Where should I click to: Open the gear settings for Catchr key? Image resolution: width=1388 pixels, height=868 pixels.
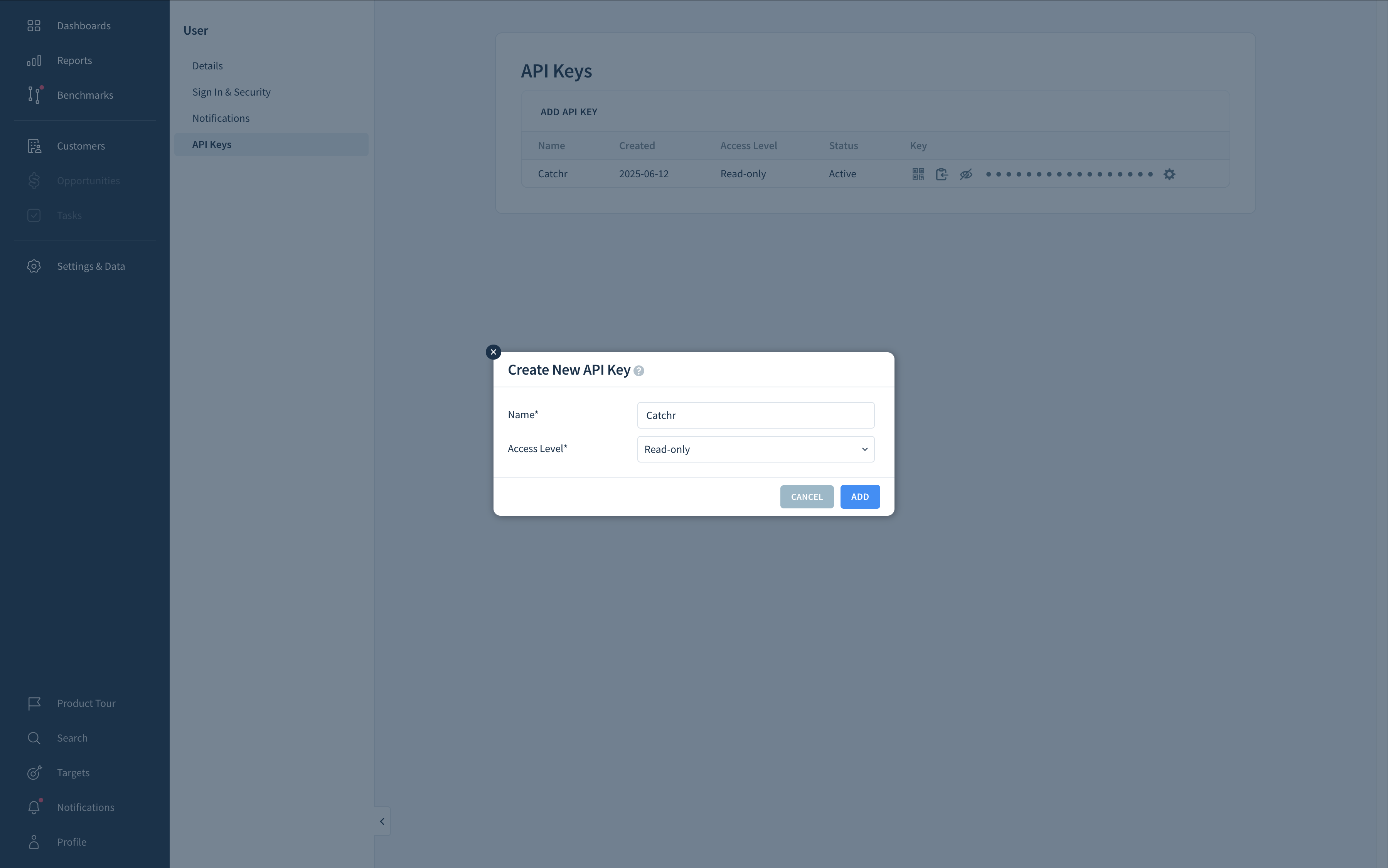pyautogui.click(x=1169, y=174)
